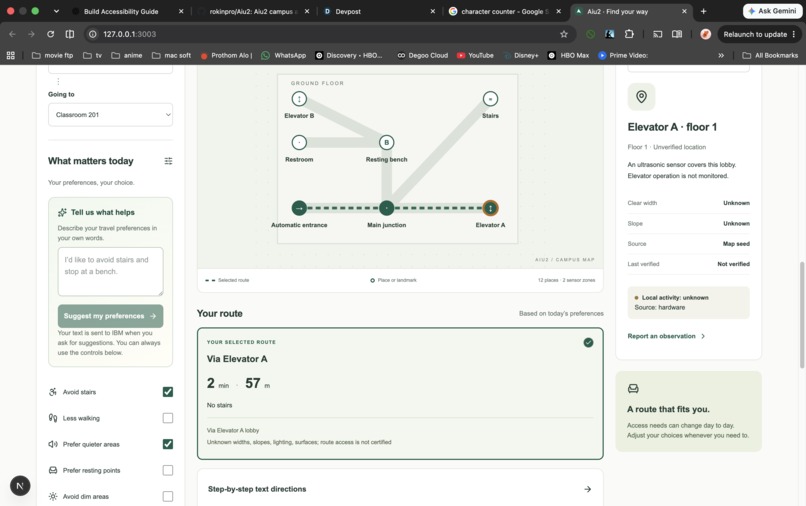Open the browser extensions puzzle icon
Viewport: 806px width, 506px height.
pos(629,34)
